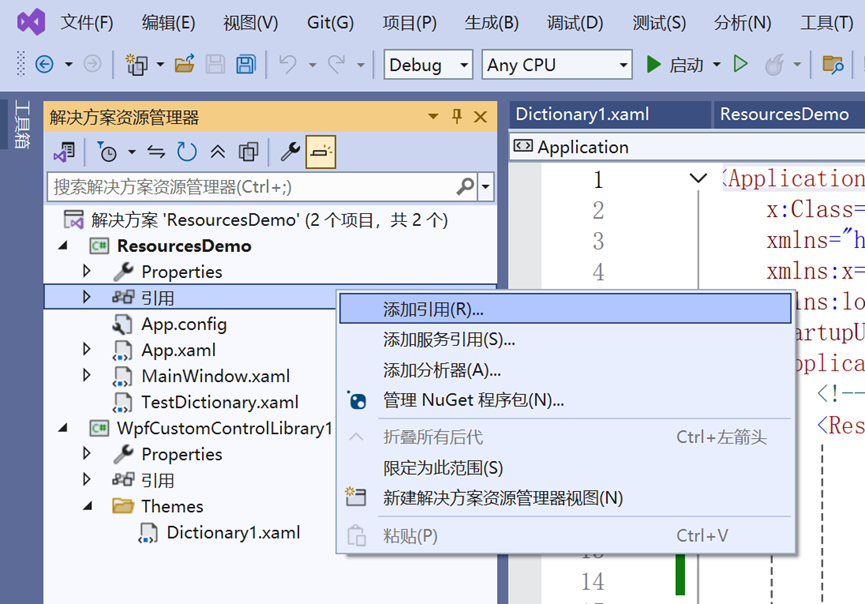Collapse the WpfCustomControlLibrary1 project
The width and height of the screenshot is (865, 604).
tap(63, 427)
